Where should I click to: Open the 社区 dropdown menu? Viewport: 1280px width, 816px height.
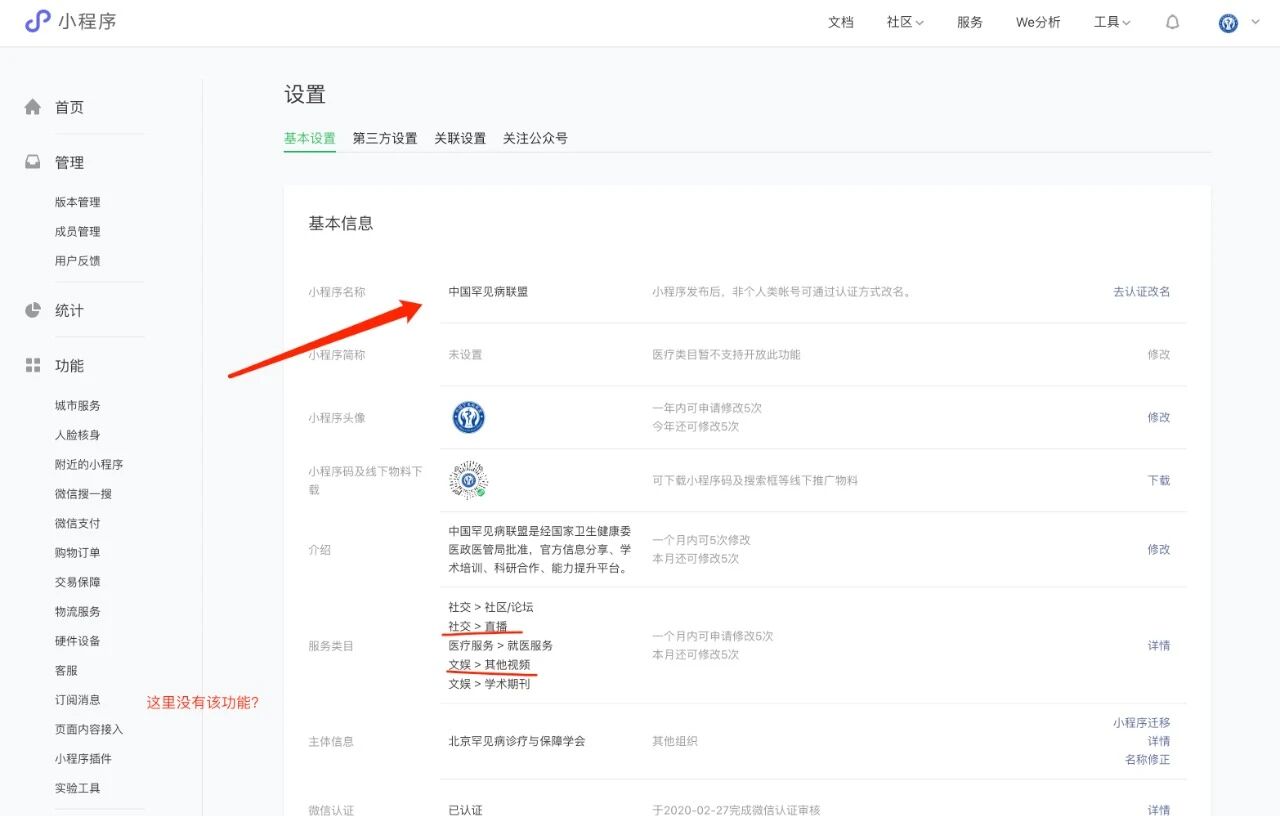[x=905, y=22]
